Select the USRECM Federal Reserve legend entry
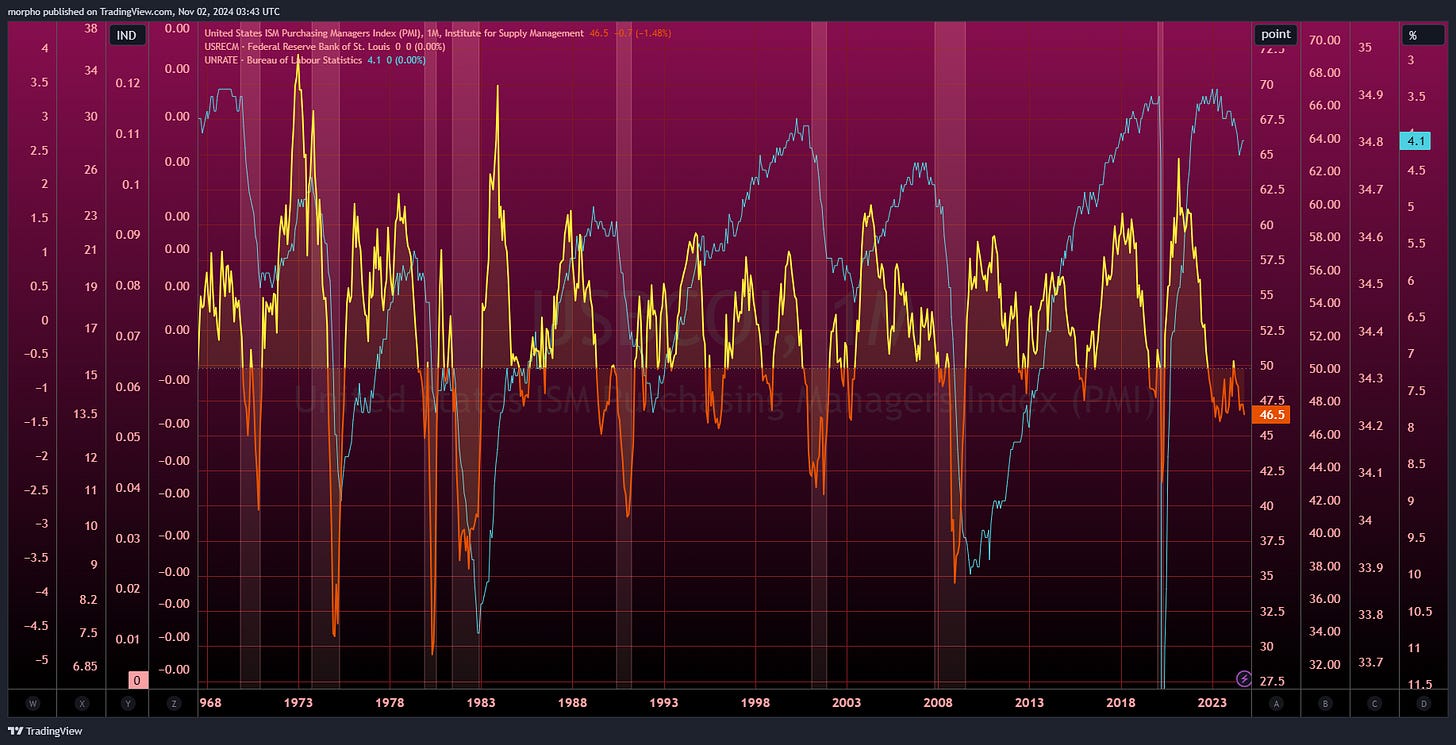 point(299,46)
